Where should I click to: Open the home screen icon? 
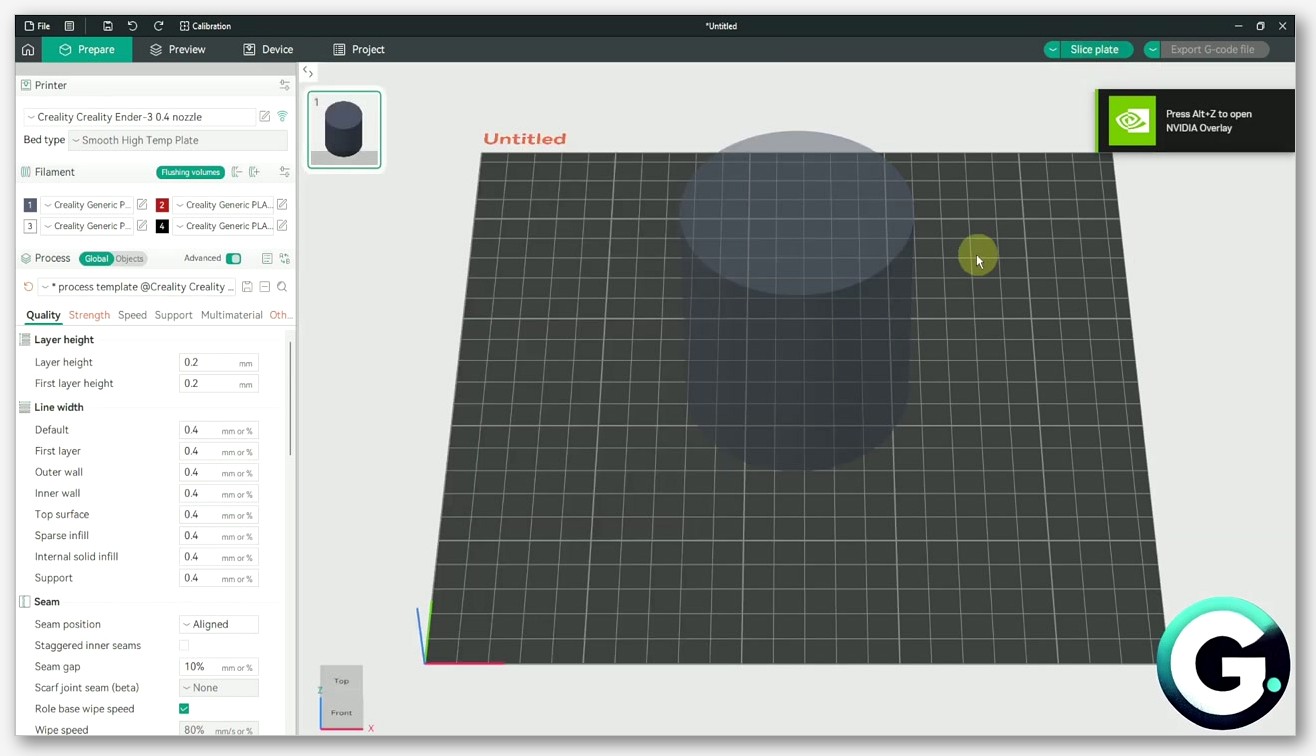tap(28, 49)
